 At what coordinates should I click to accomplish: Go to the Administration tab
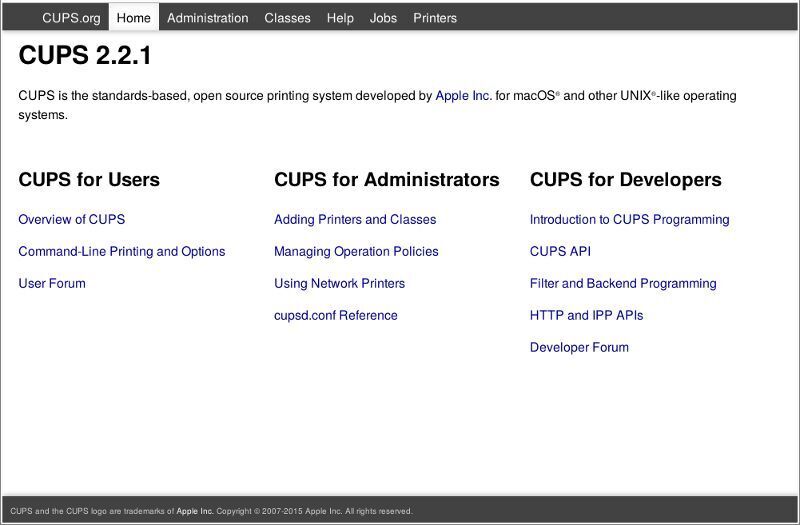click(207, 18)
